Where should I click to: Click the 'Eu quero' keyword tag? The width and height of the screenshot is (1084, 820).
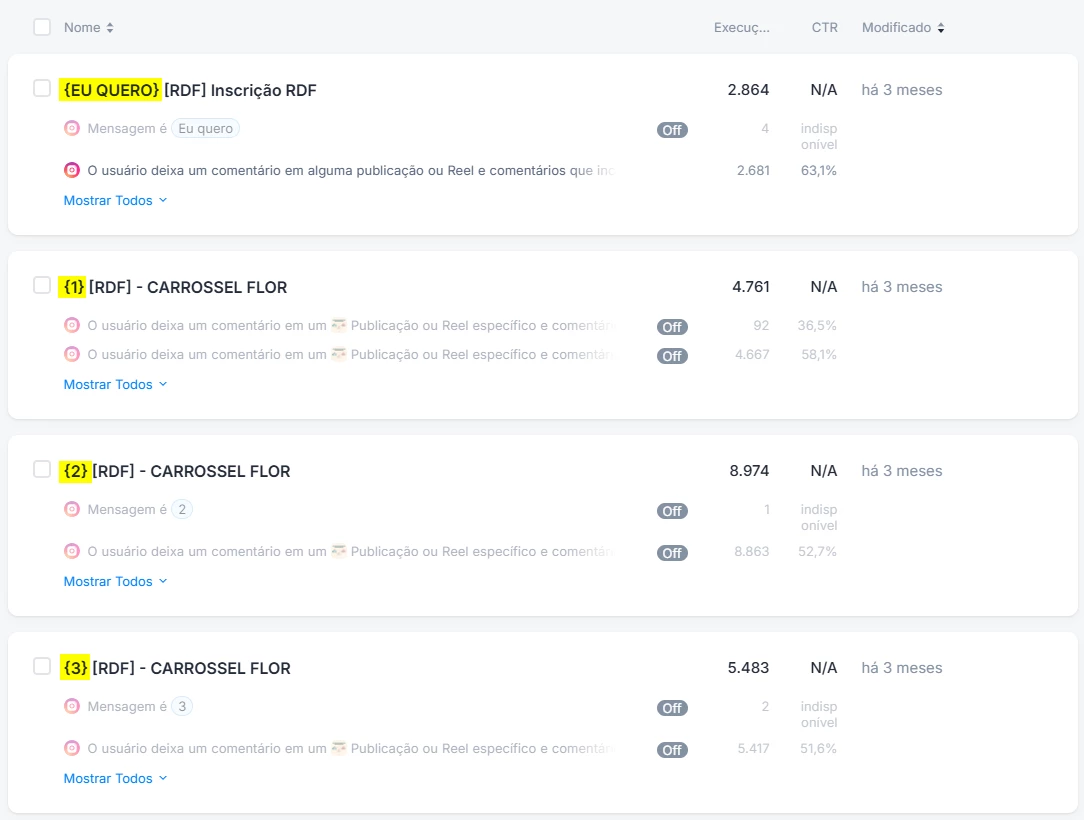click(205, 128)
